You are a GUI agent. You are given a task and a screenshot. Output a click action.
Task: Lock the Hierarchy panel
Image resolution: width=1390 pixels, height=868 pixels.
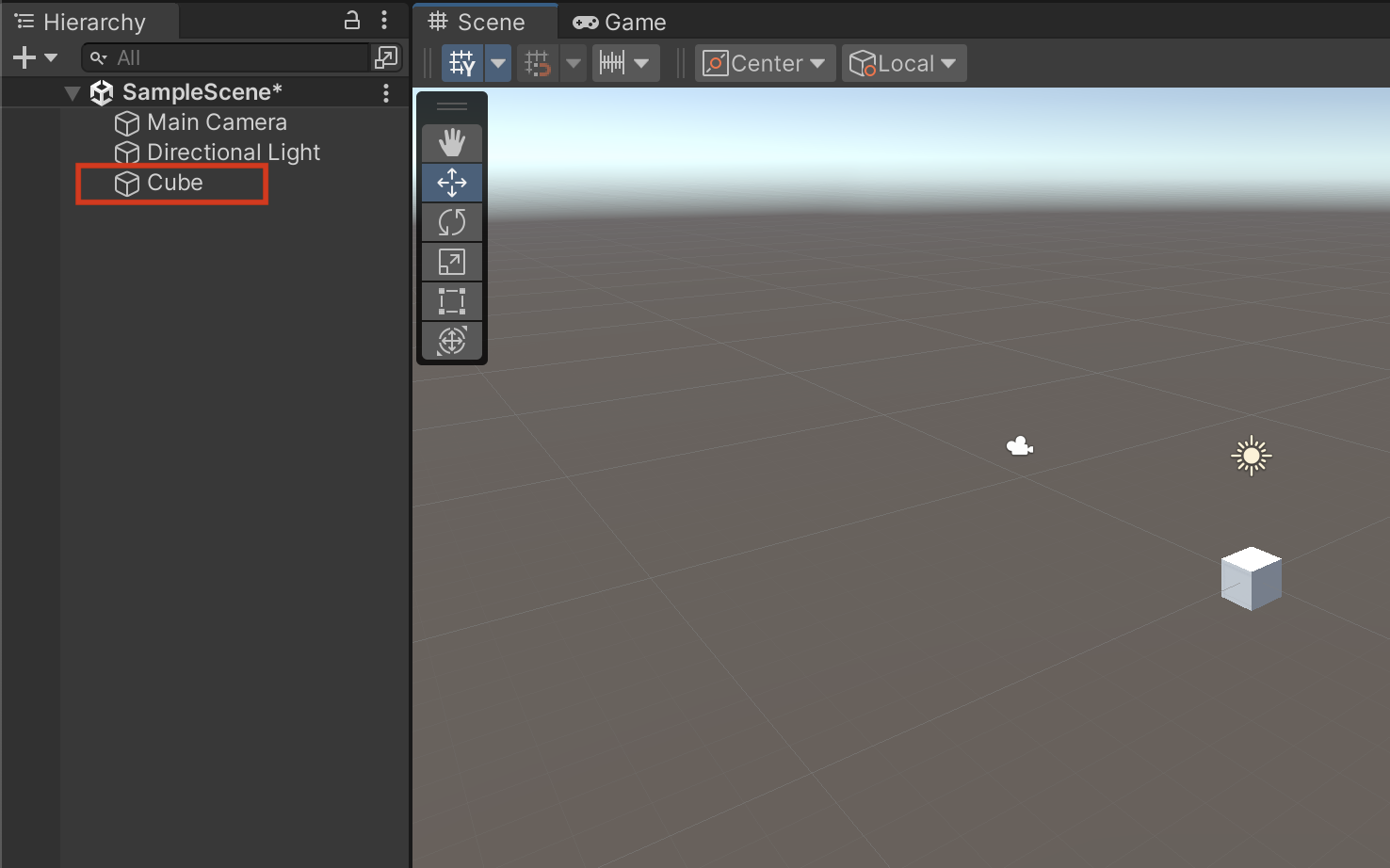[x=352, y=20]
